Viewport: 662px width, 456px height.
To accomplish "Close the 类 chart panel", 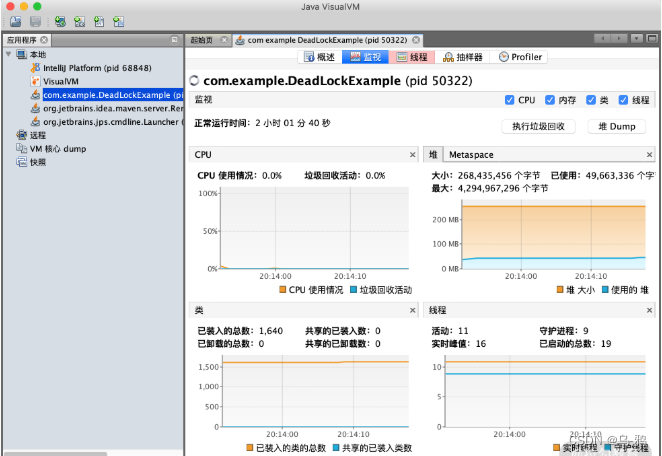I will (x=412, y=310).
